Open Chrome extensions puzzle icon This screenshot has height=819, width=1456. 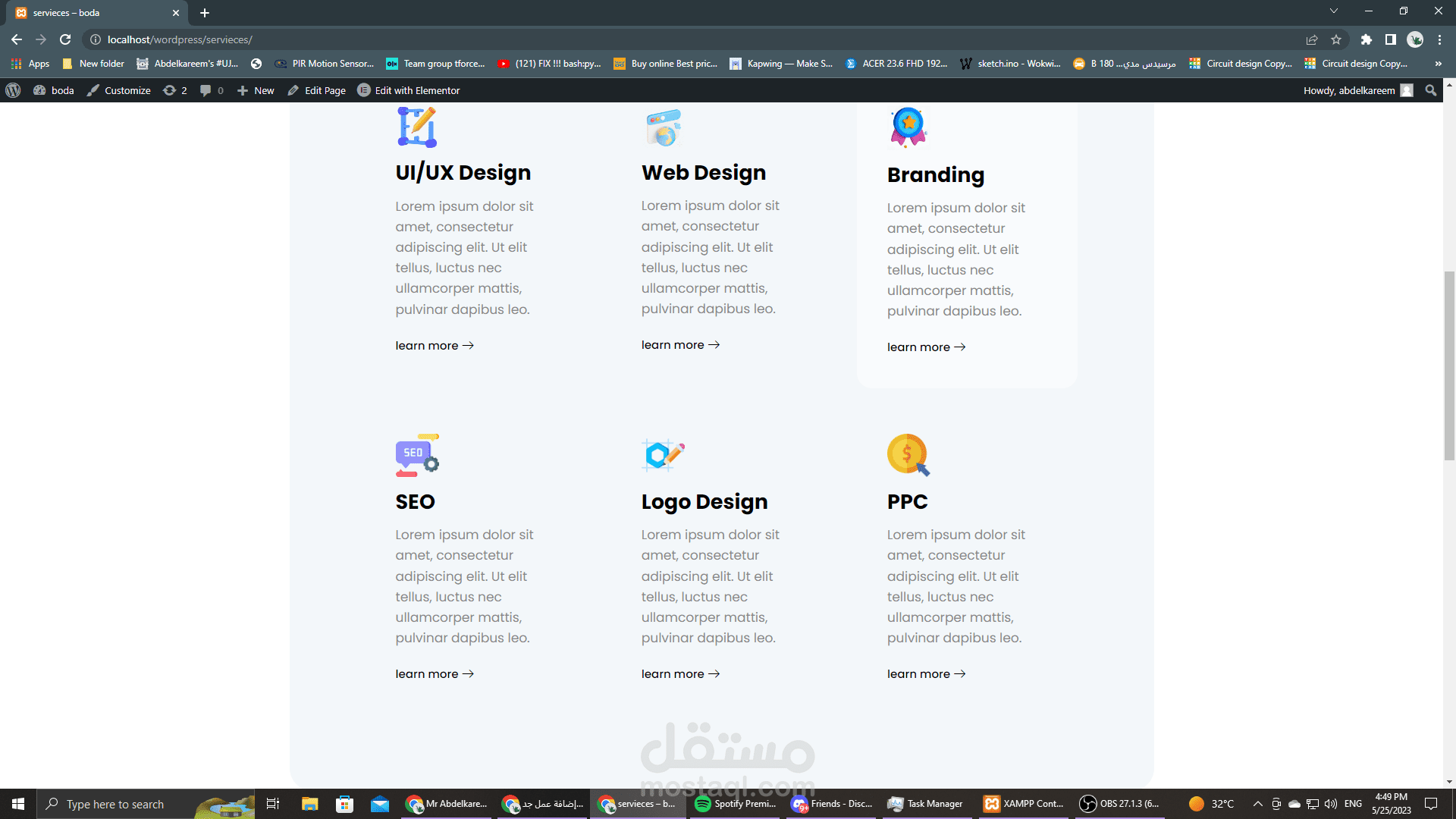pos(1366,39)
